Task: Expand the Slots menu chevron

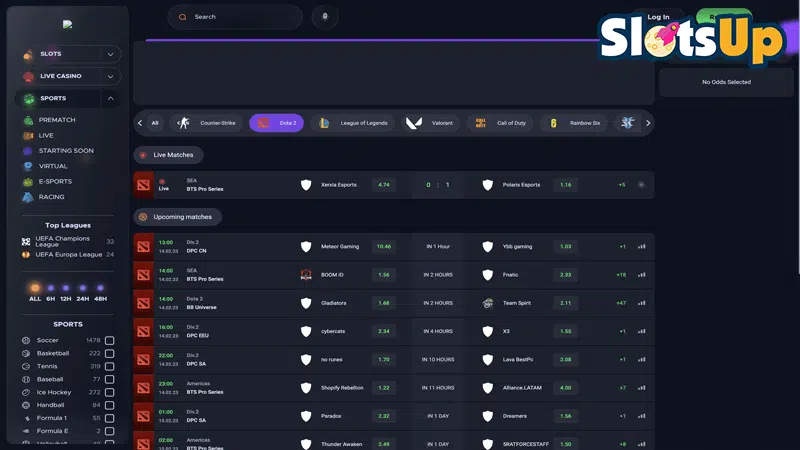Action: point(110,54)
